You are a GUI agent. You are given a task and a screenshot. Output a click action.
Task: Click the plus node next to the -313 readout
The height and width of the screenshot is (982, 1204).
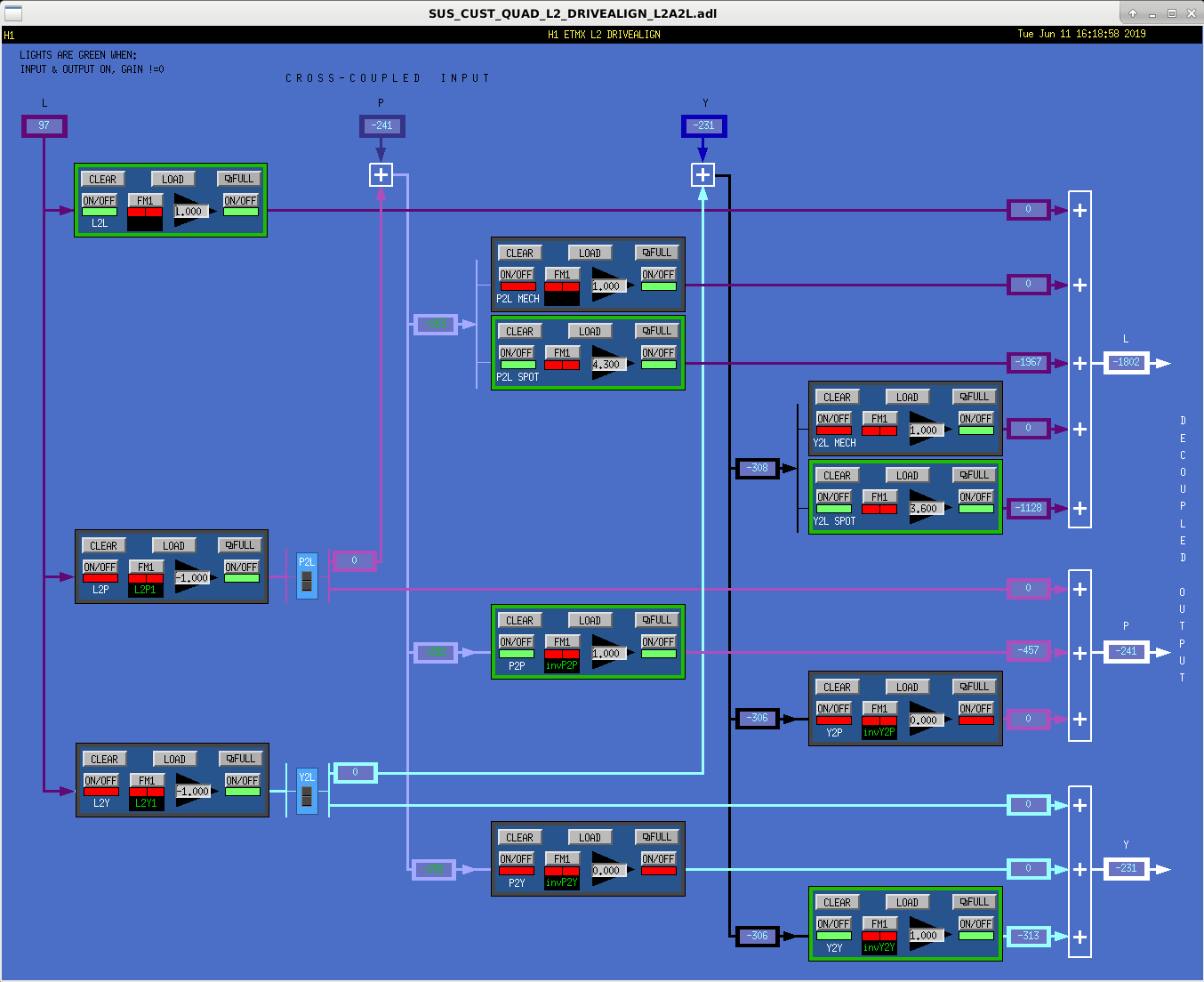click(x=1080, y=937)
